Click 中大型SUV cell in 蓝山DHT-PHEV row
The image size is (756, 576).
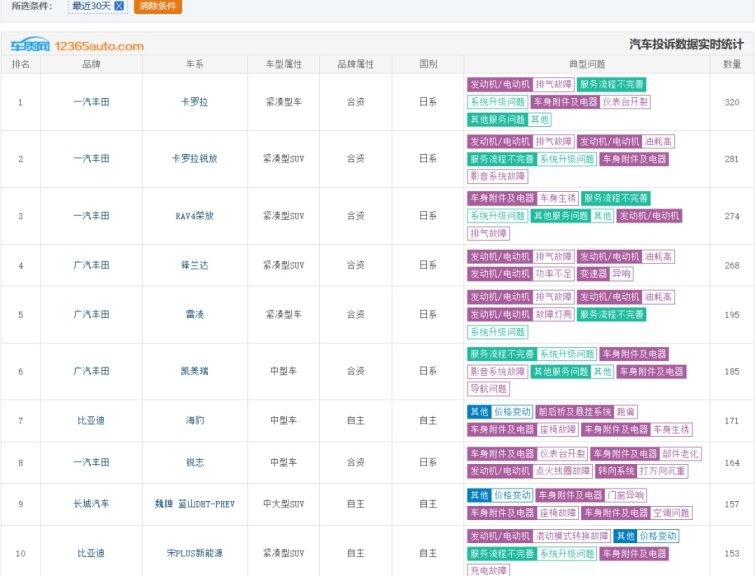click(284, 504)
